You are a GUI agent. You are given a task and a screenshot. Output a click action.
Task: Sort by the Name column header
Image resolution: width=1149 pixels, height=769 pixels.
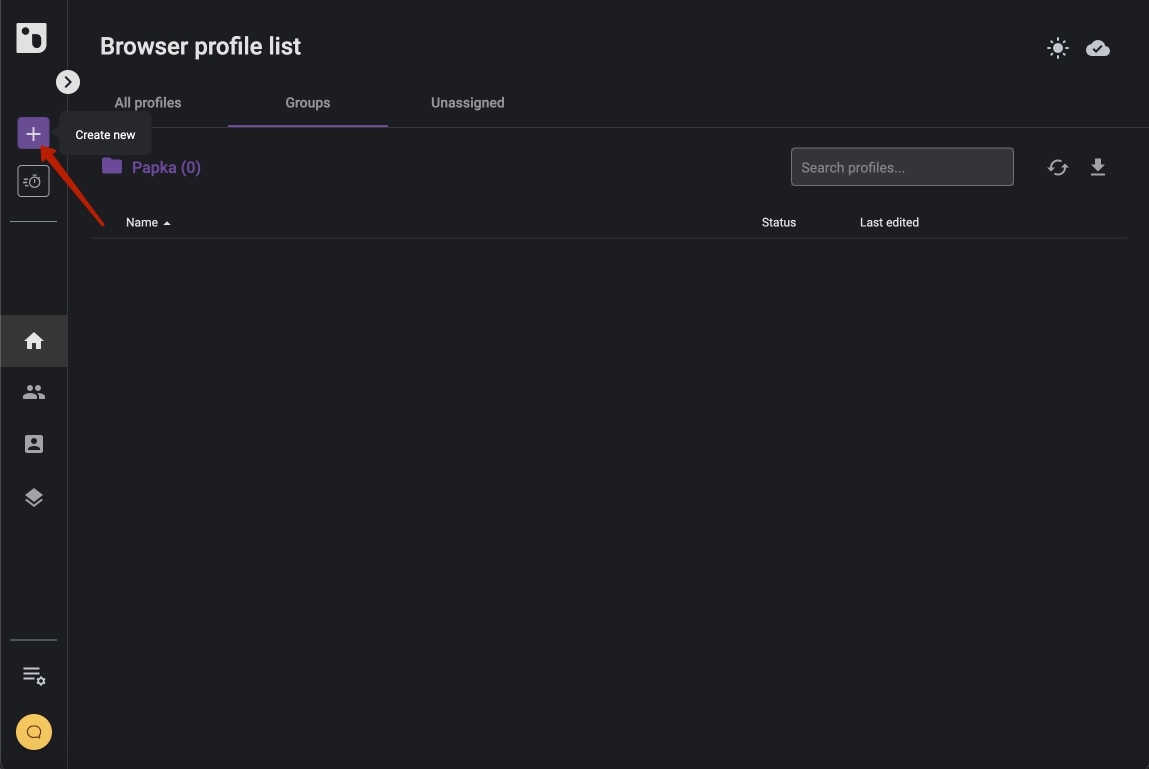click(142, 222)
